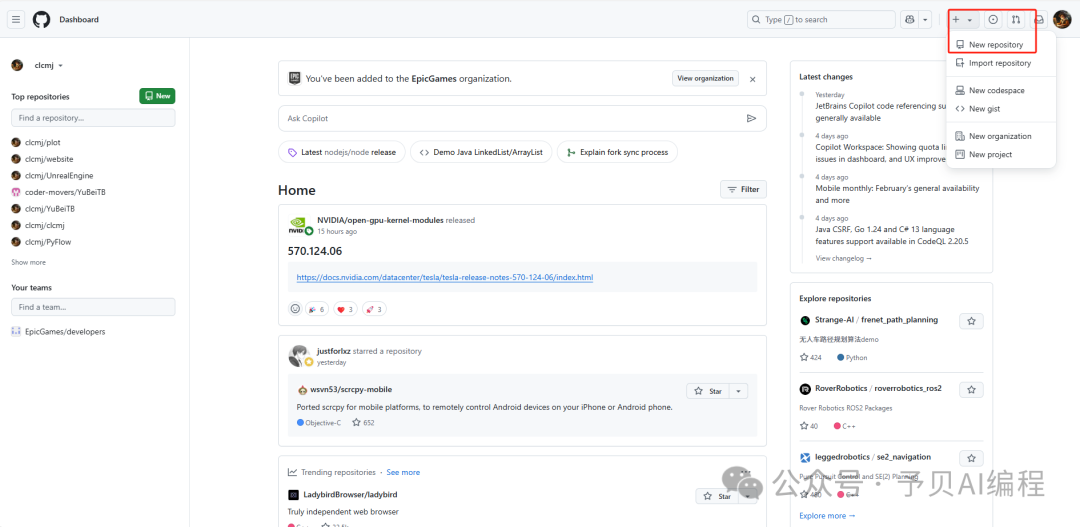Click the 424 stars count on frenet_path_planning
The width and height of the screenshot is (1080, 527).
[811, 358]
